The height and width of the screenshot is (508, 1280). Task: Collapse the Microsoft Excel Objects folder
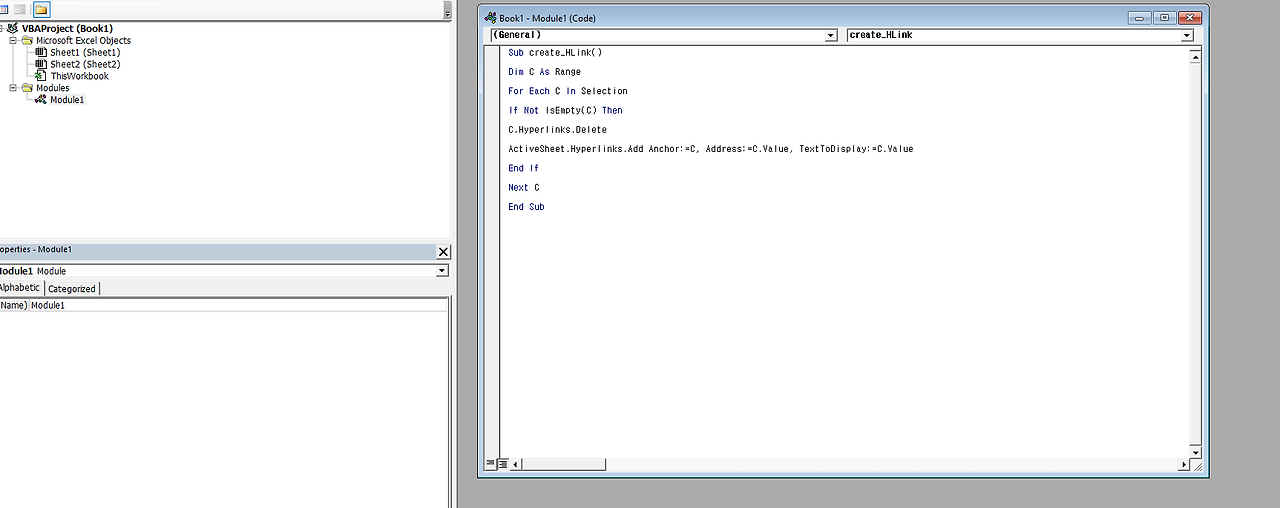coord(13,41)
